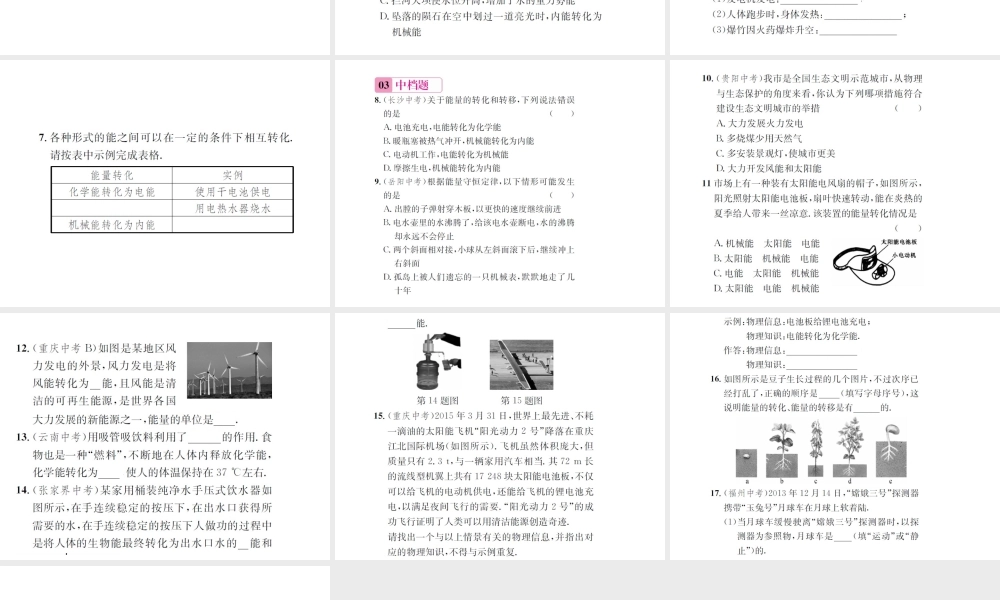Viewport: 1000px width, 600px height.
Task: Select option "B. 太阳能 机械能 电能"
Action: pyautogui.click(x=766, y=258)
